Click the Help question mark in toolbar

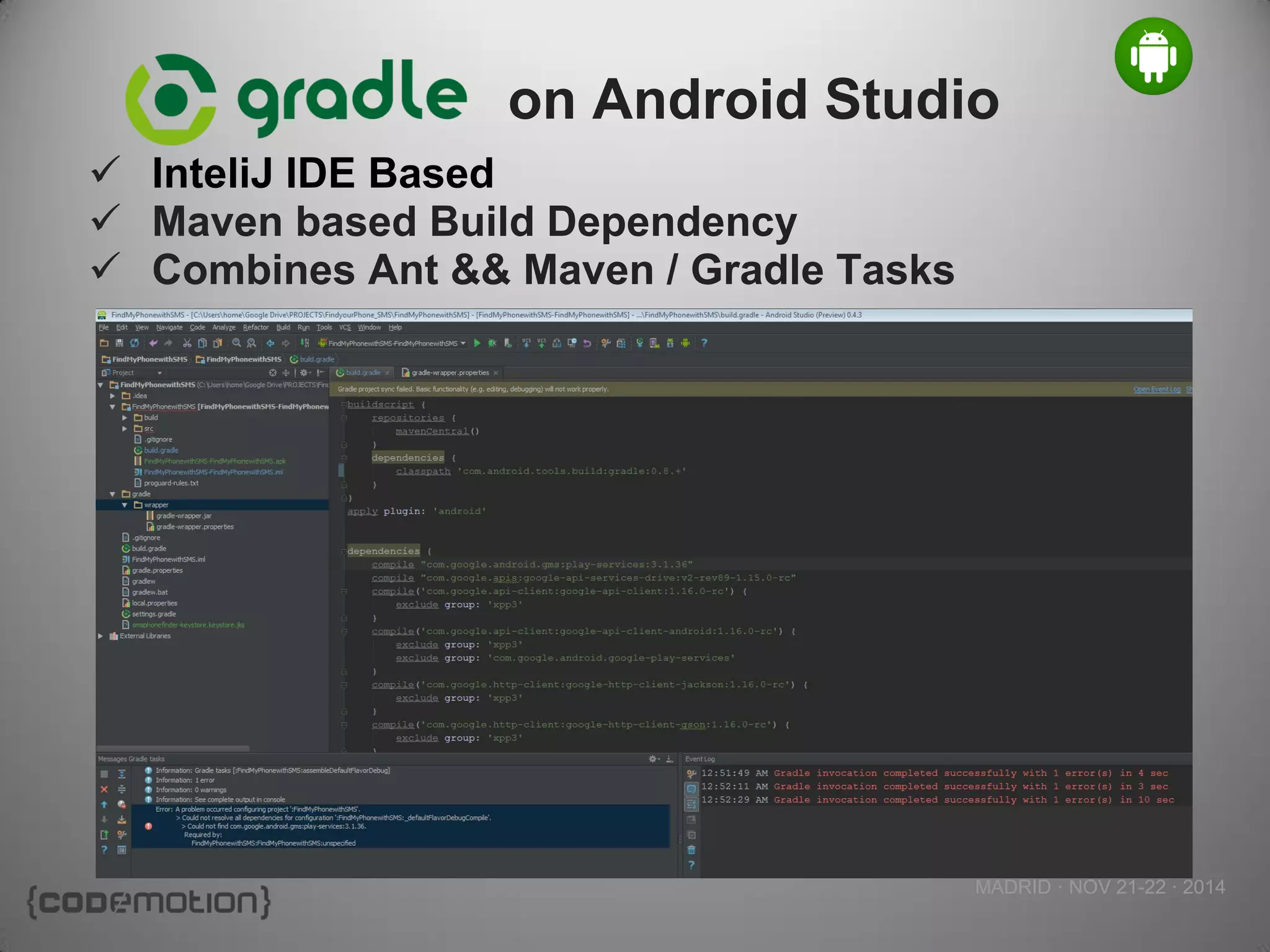(704, 343)
